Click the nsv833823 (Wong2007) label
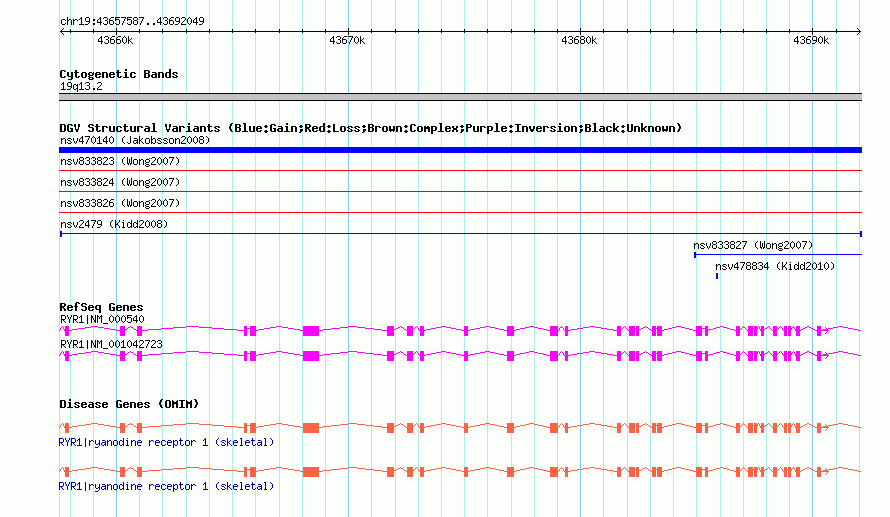Viewport: 890px width, 517px height. click(120, 161)
